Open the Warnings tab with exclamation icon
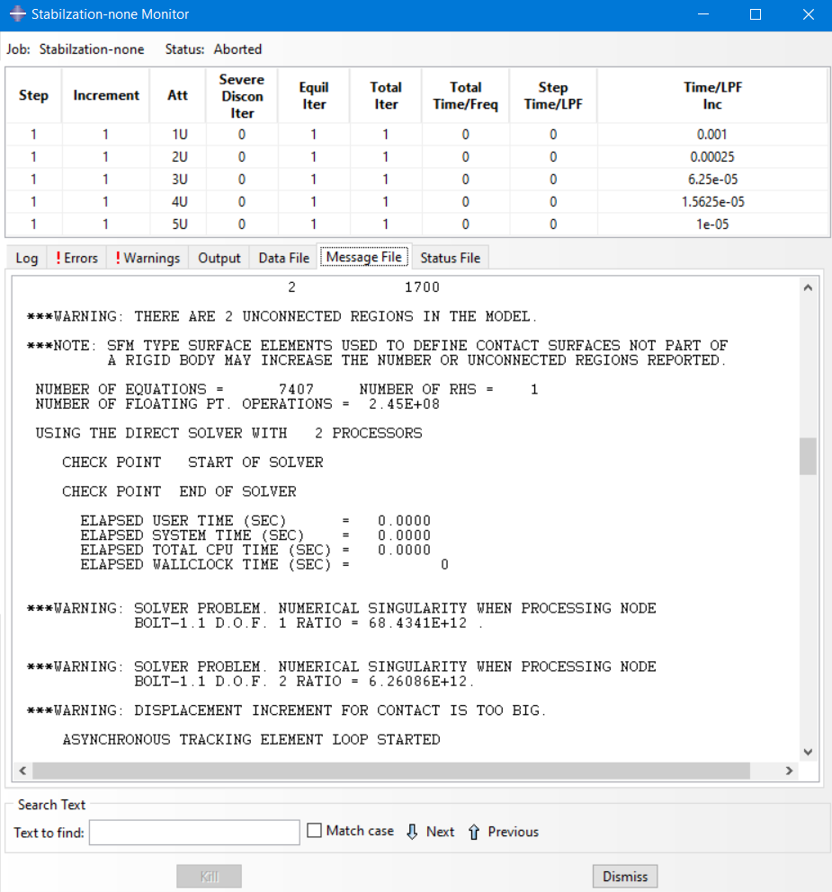 point(147,258)
